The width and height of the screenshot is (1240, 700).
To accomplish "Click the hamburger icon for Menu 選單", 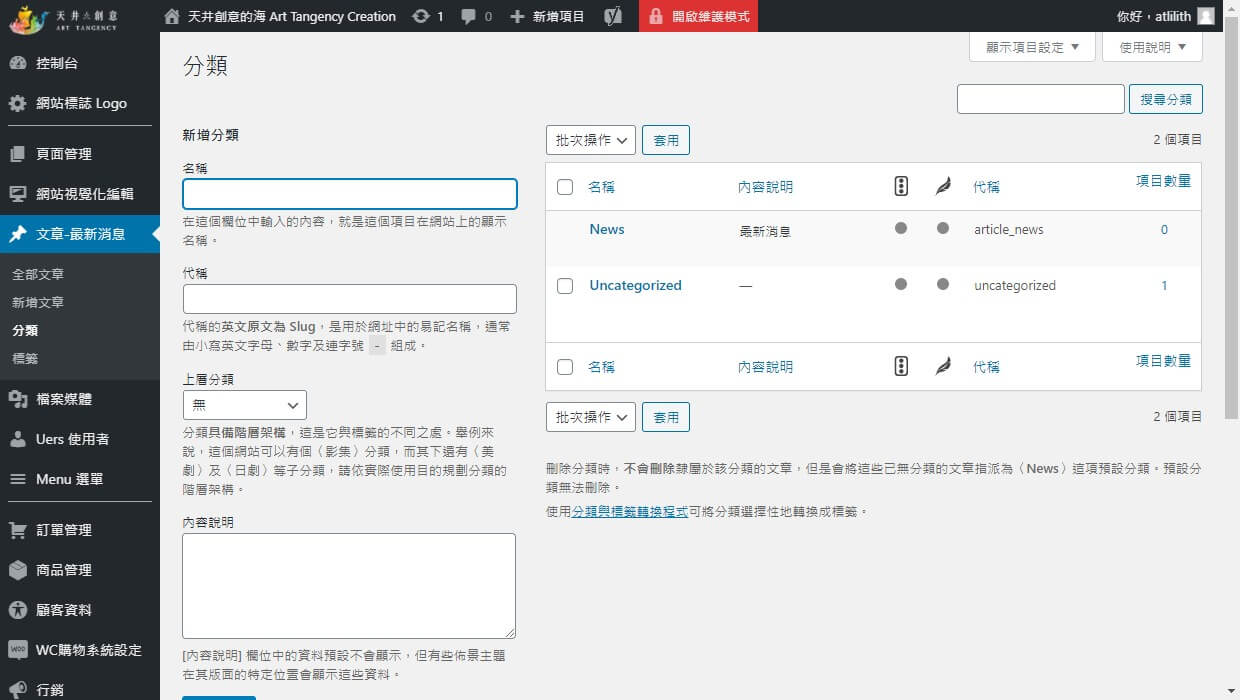I will [x=17, y=479].
